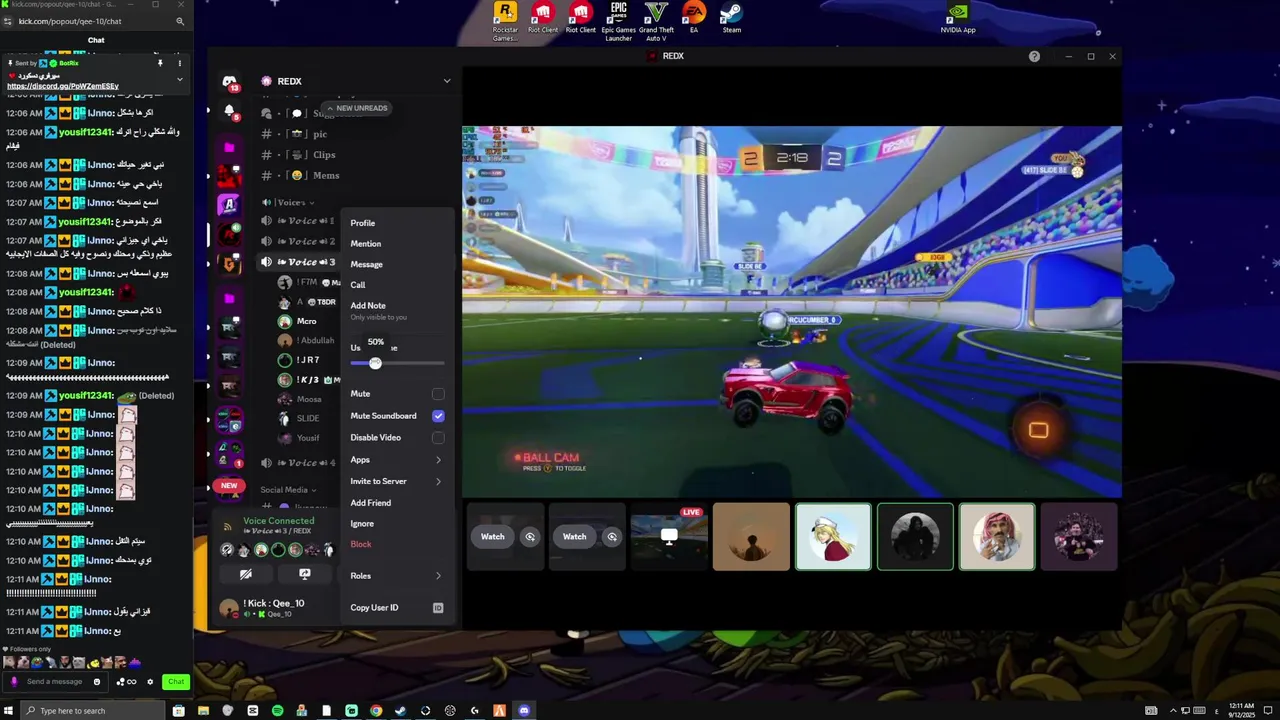Open File Explorer from the taskbar
Screen dimensions: 1280x720
[203, 711]
